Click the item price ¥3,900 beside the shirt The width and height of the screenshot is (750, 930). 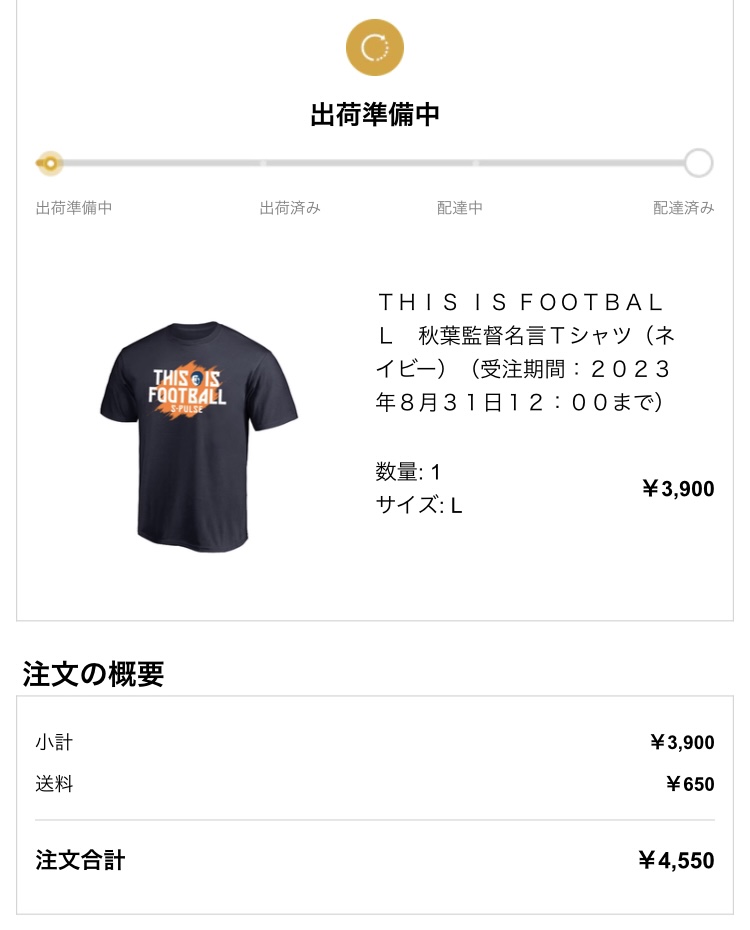pyautogui.click(x=678, y=488)
